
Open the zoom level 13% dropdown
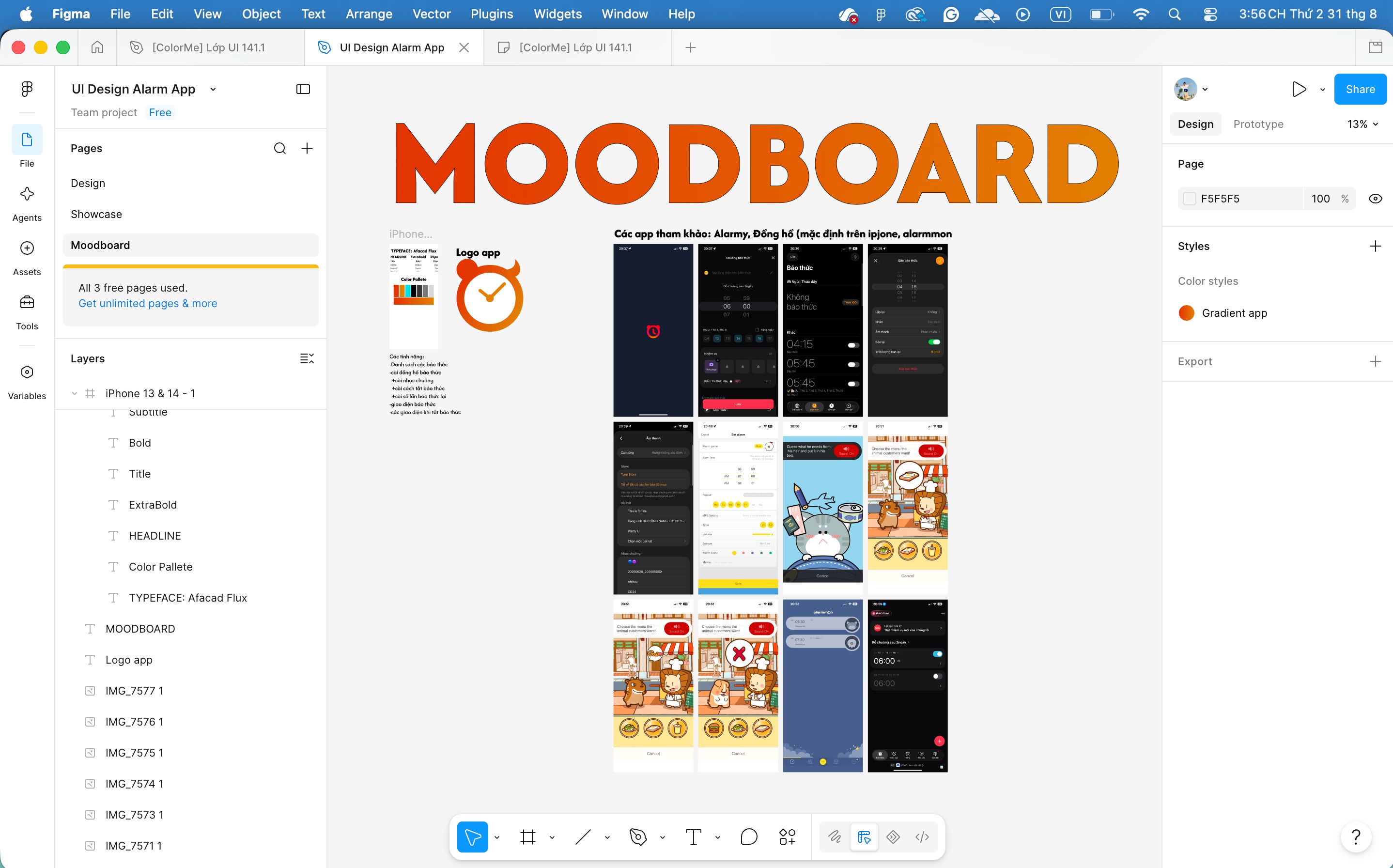pyautogui.click(x=1362, y=124)
